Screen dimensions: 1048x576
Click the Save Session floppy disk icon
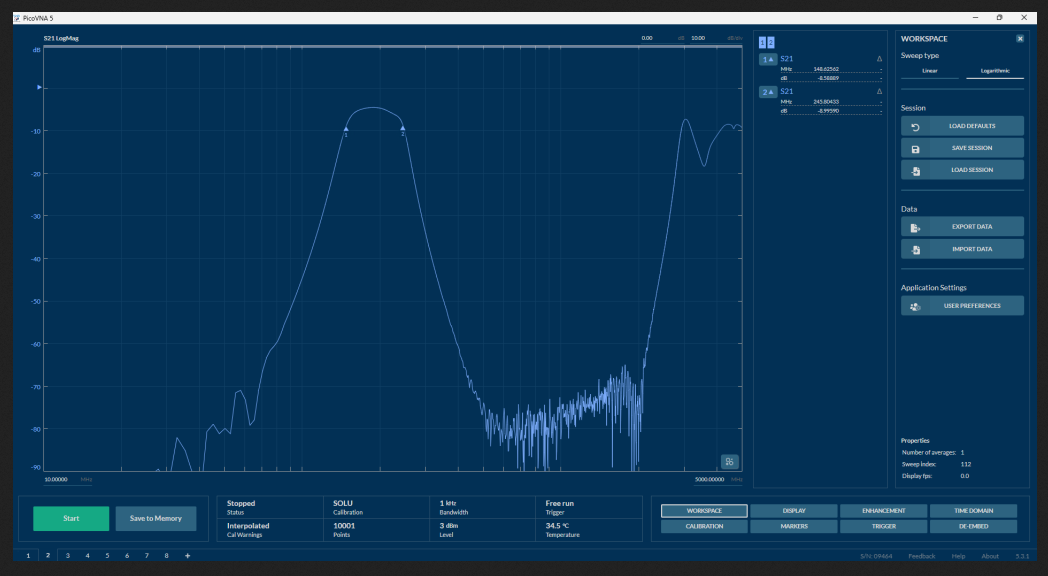(916, 148)
